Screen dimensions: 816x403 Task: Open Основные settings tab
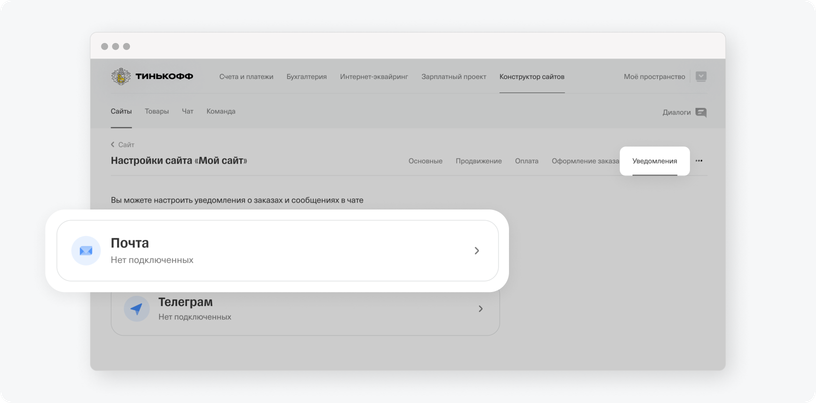425,161
